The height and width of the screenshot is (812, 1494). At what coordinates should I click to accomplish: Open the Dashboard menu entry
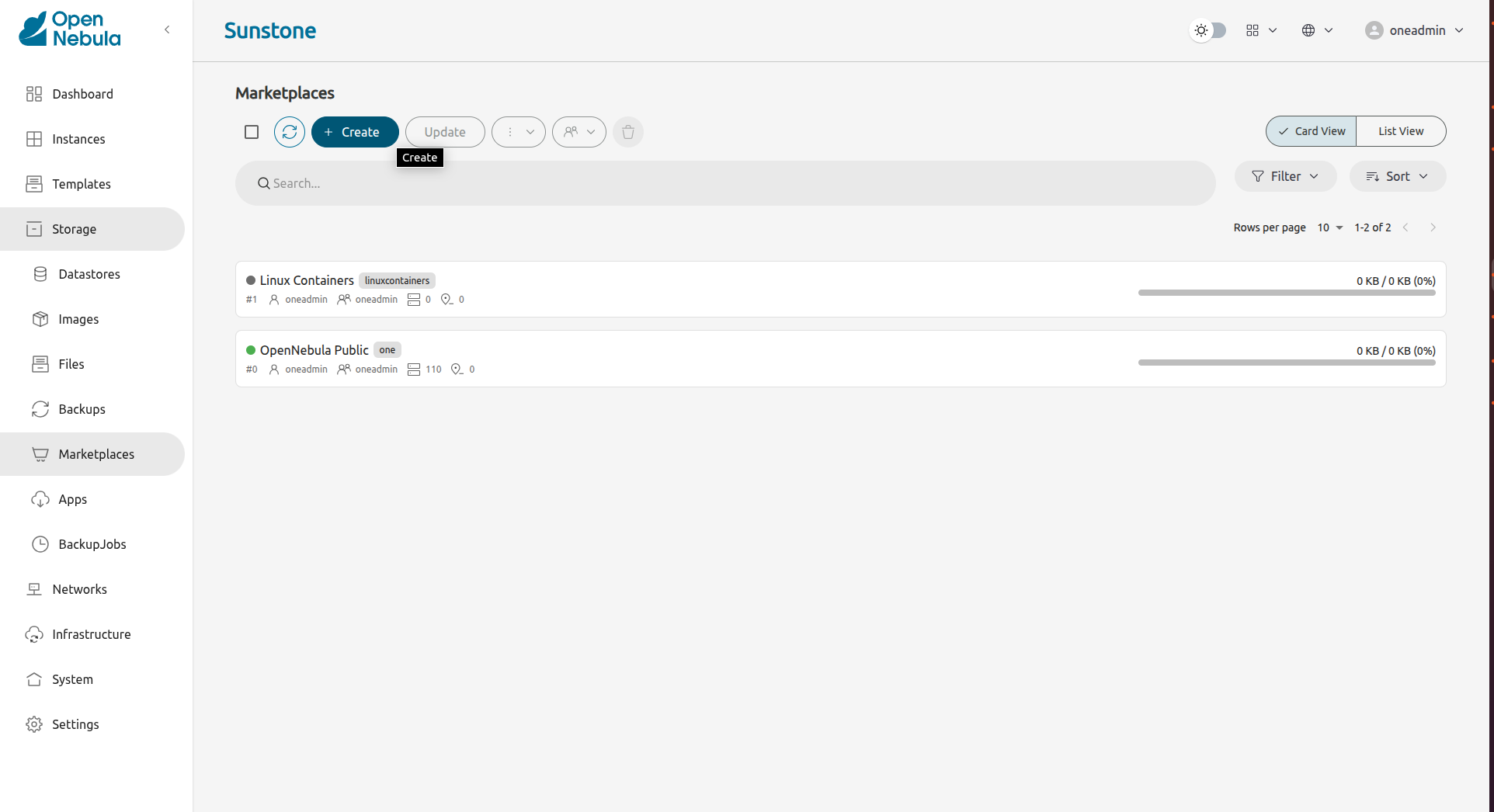click(x=82, y=94)
